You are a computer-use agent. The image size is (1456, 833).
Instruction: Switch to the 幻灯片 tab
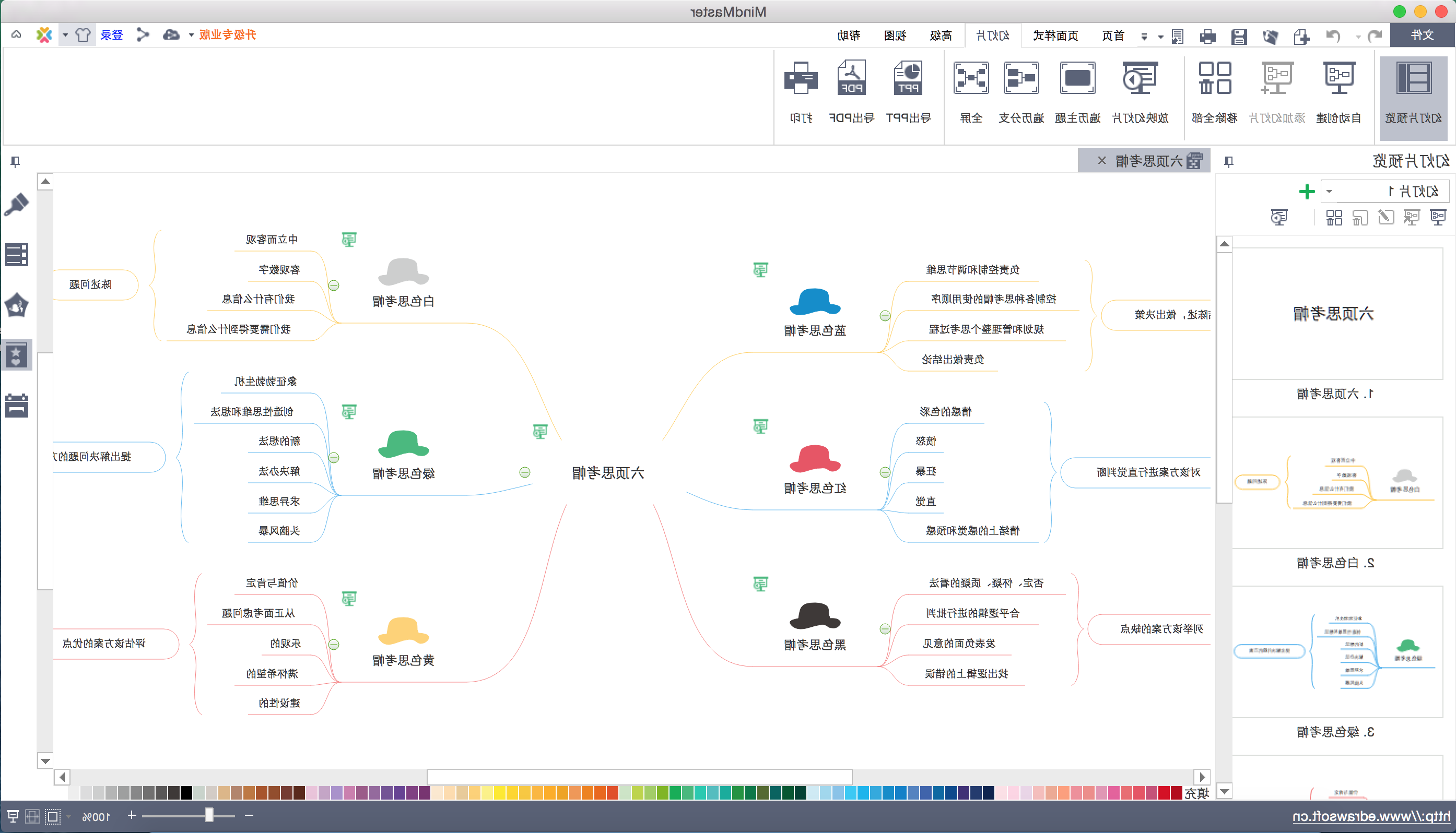pos(992,35)
